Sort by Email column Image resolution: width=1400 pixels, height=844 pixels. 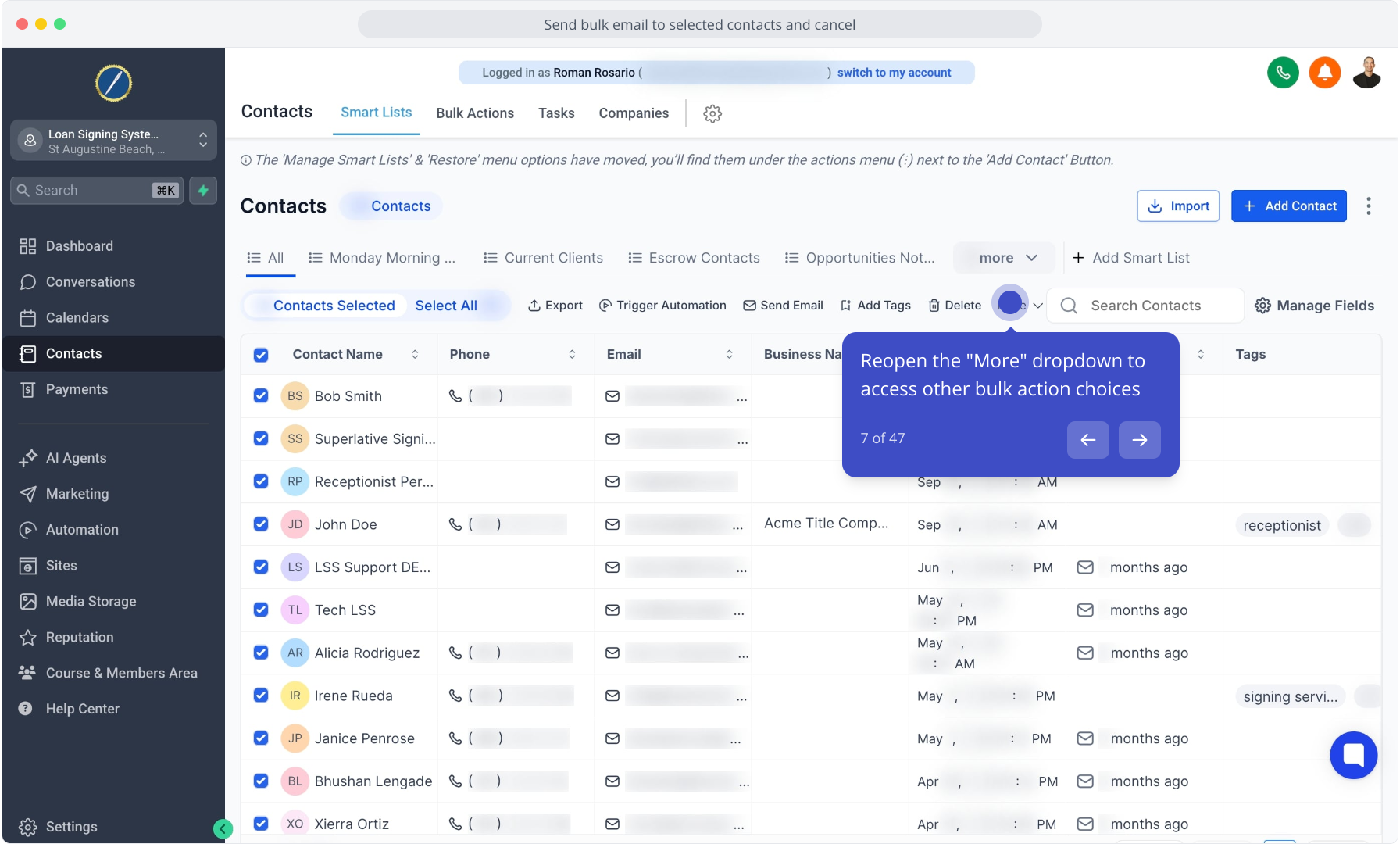point(729,355)
